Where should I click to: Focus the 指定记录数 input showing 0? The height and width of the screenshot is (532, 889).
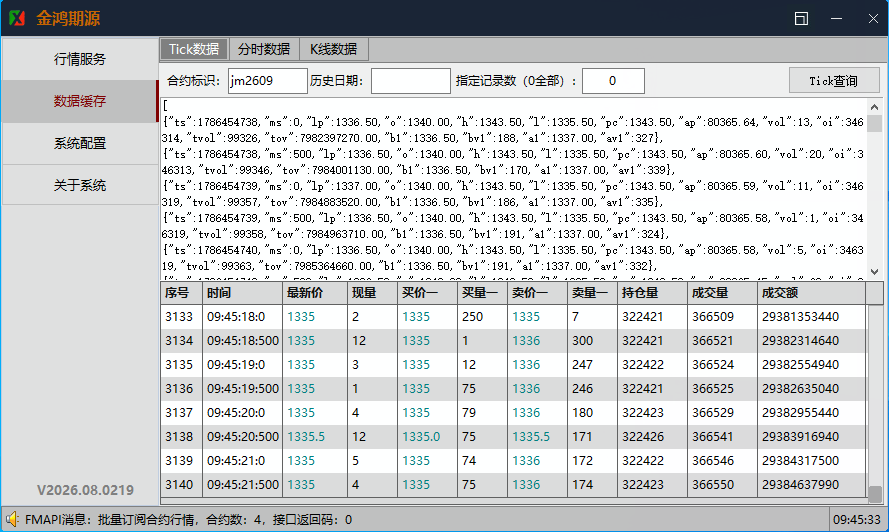click(613, 81)
